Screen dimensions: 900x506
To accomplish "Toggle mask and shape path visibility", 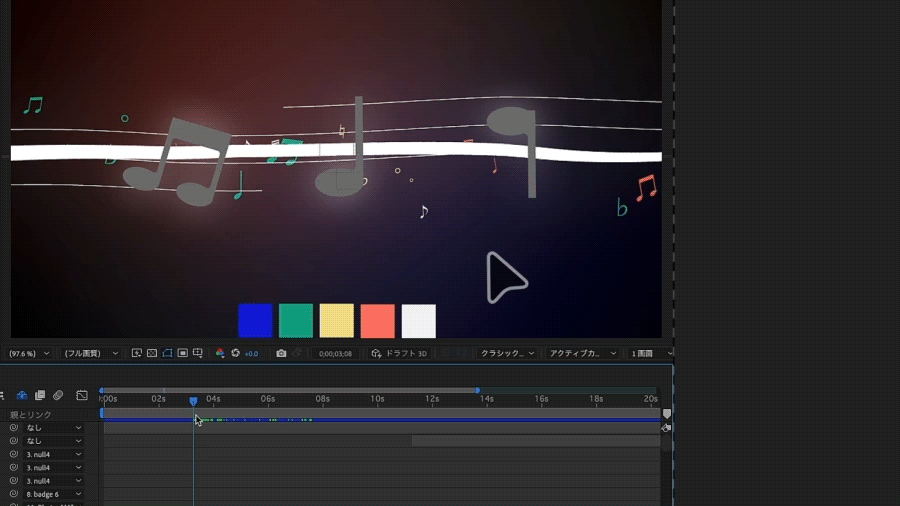I will (167, 353).
